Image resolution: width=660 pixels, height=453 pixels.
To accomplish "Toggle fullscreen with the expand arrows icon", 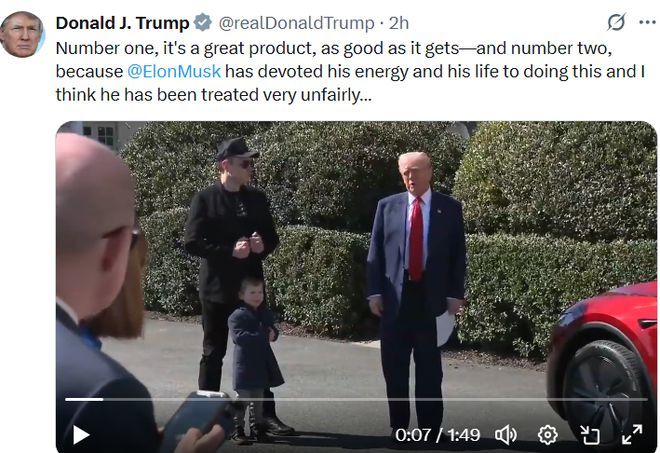I will 632,434.
